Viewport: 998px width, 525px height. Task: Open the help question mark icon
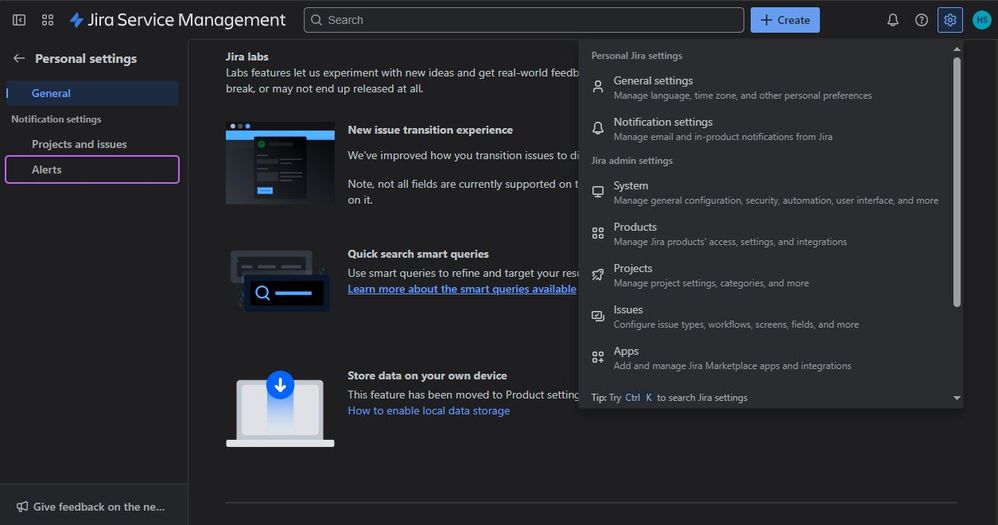tap(921, 20)
